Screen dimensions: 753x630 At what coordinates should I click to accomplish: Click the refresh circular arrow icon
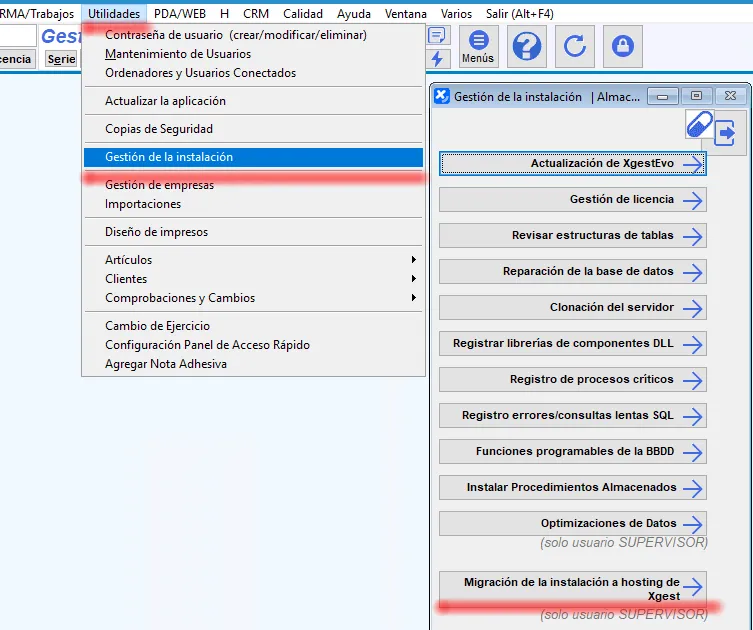574,46
